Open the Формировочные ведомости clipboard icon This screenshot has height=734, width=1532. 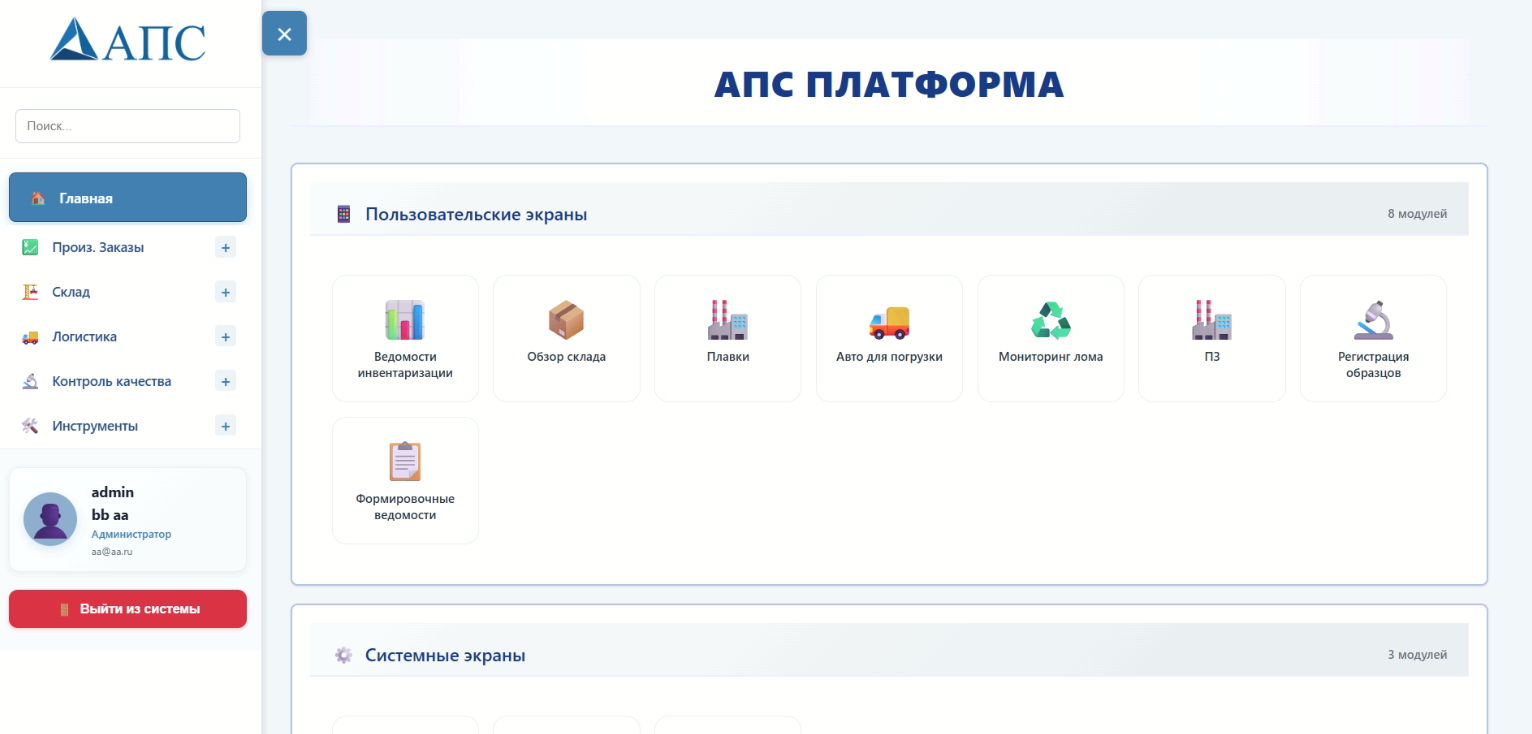click(x=405, y=462)
